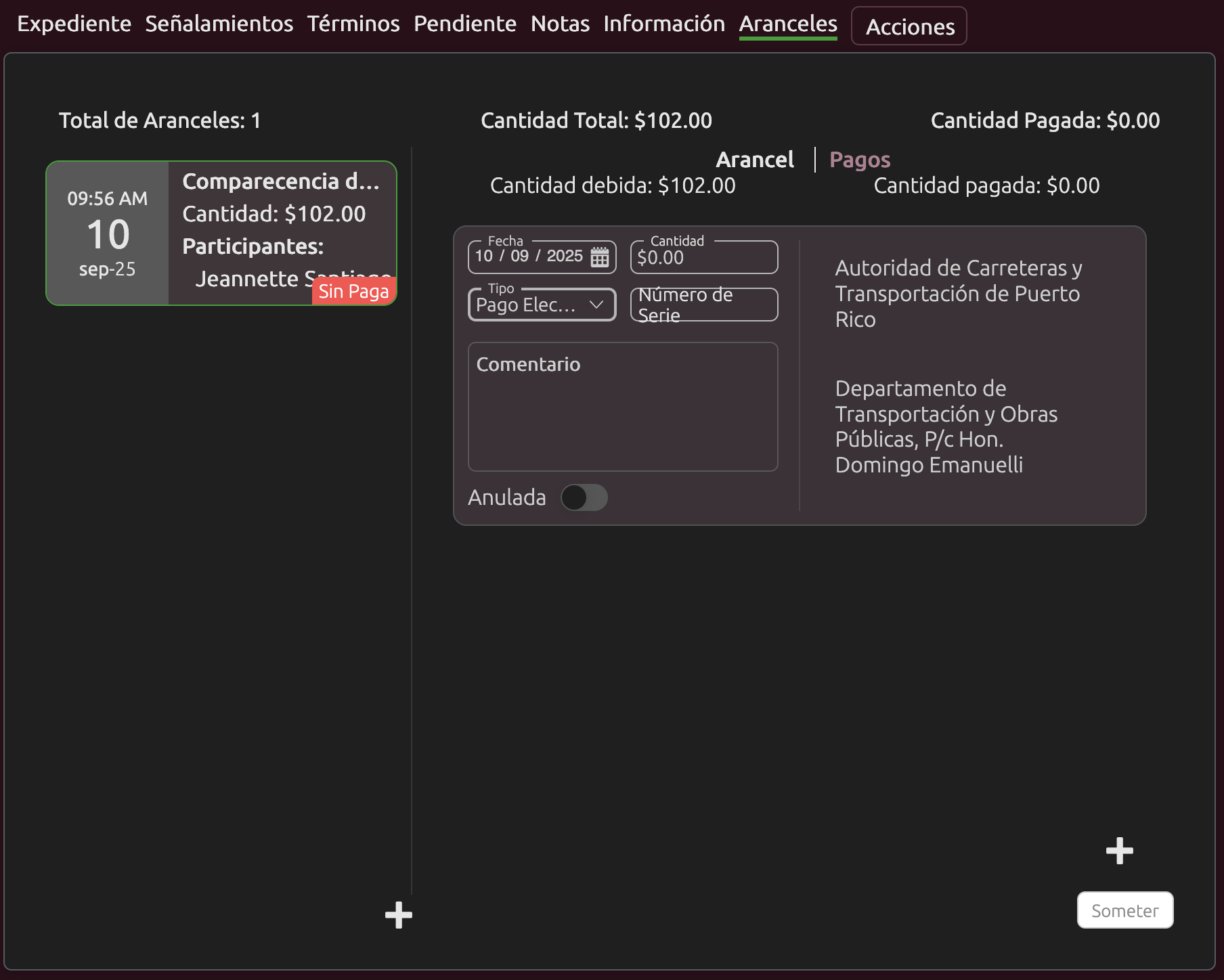Select the Comparecencia arancel card
The image size is (1224, 980).
tap(221, 233)
